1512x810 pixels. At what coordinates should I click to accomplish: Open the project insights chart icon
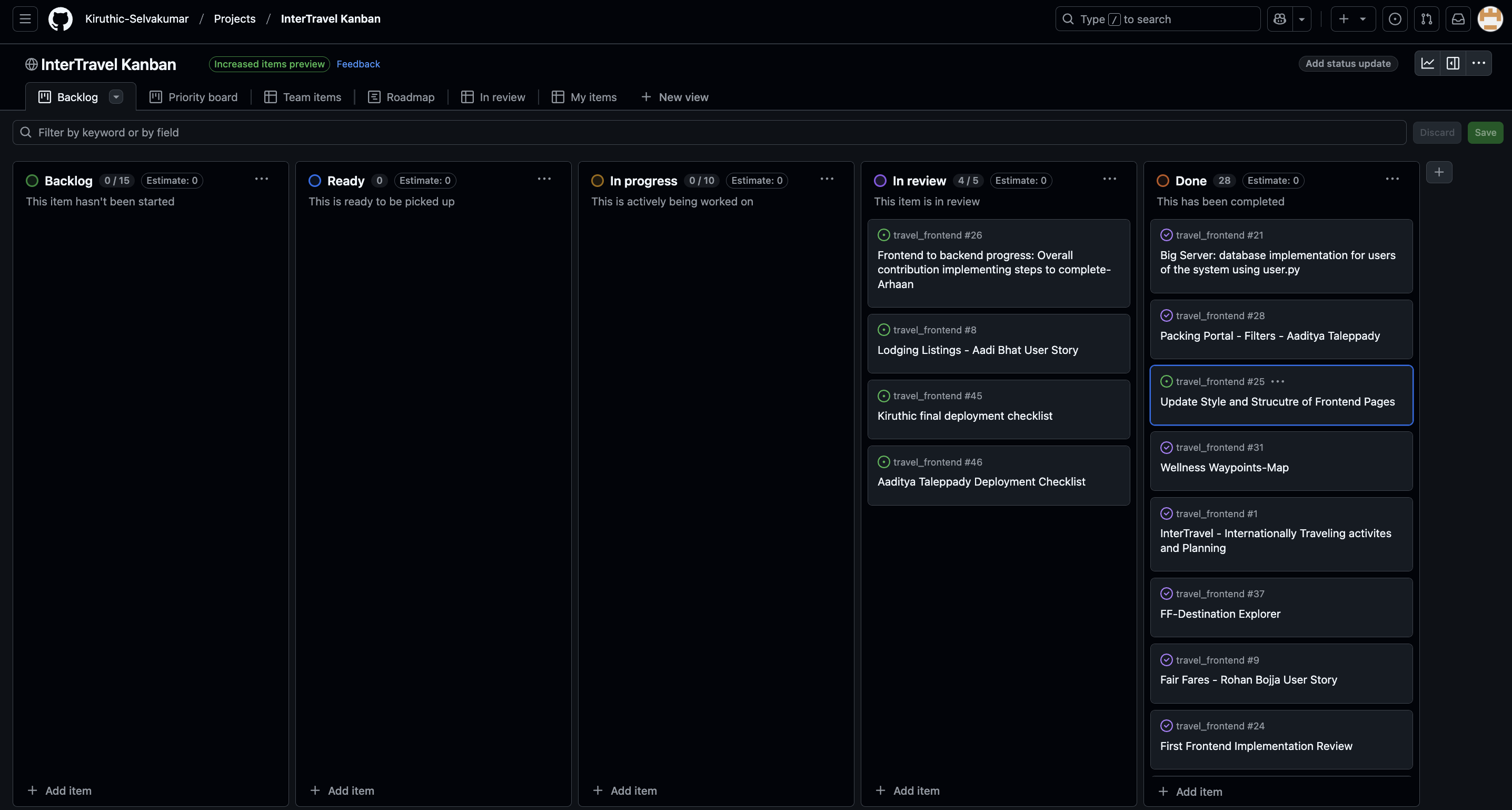[x=1427, y=63]
